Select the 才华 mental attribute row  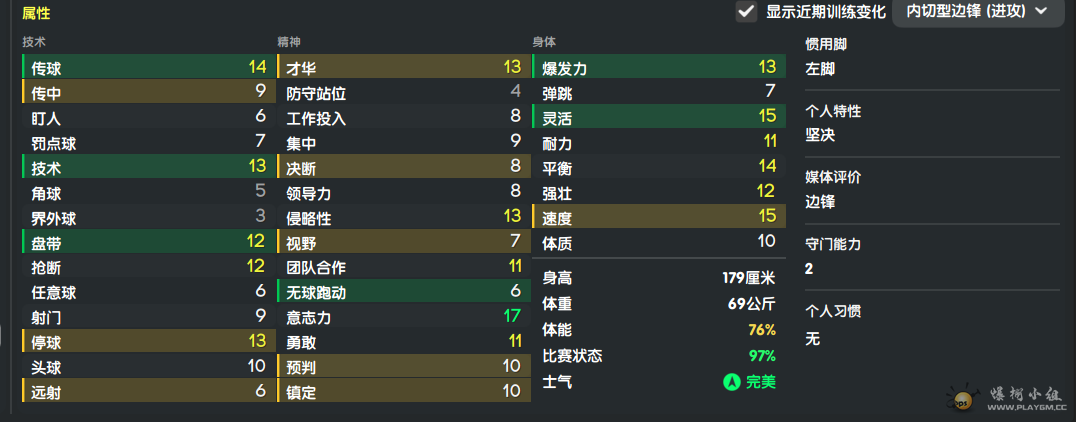tap(404, 67)
